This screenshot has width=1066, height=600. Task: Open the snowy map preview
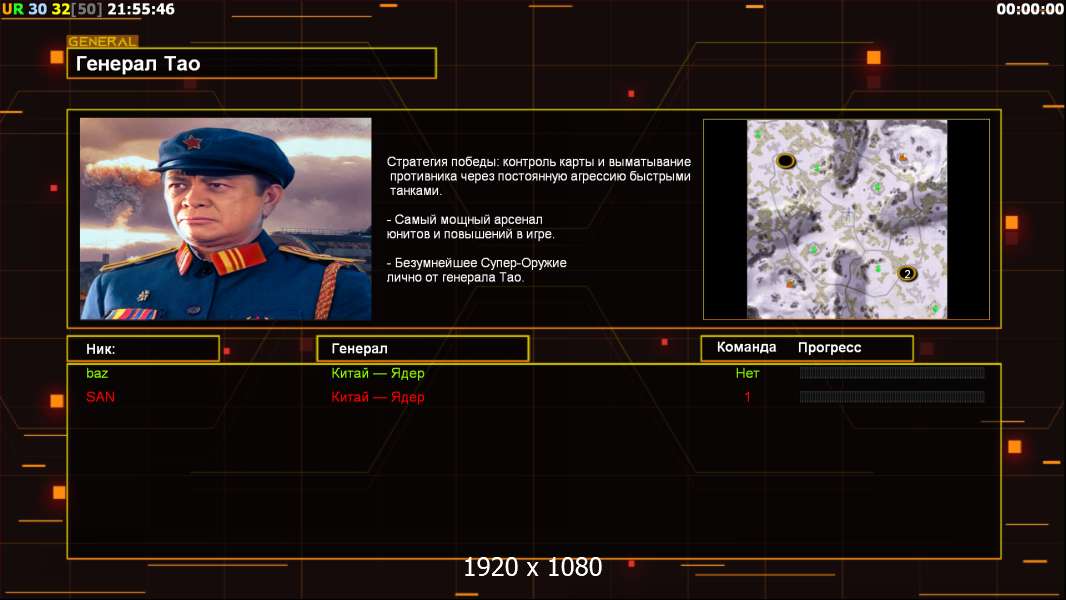tap(846, 219)
